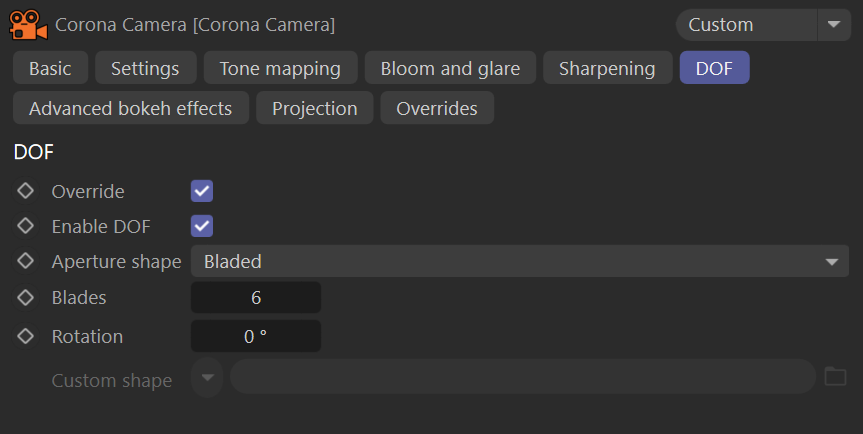Switch to the Tone mapping tab
The width and height of the screenshot is (863, 434).
point(280,68)
